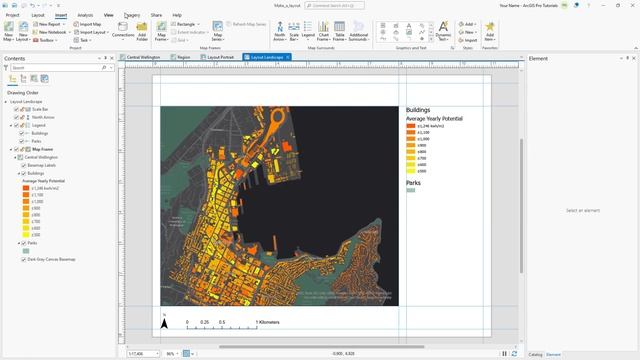
Task: Collapse the Legend node in Contents
Action: coord(11,125)
